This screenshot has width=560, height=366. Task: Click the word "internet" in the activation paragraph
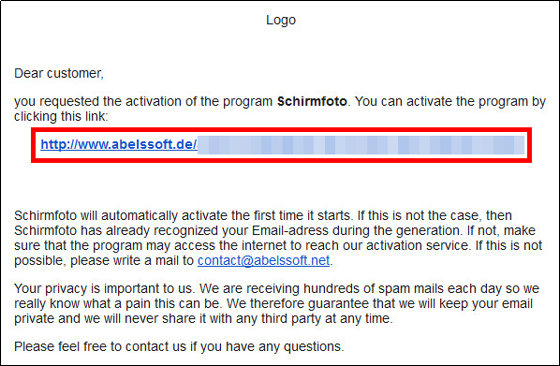264,246
